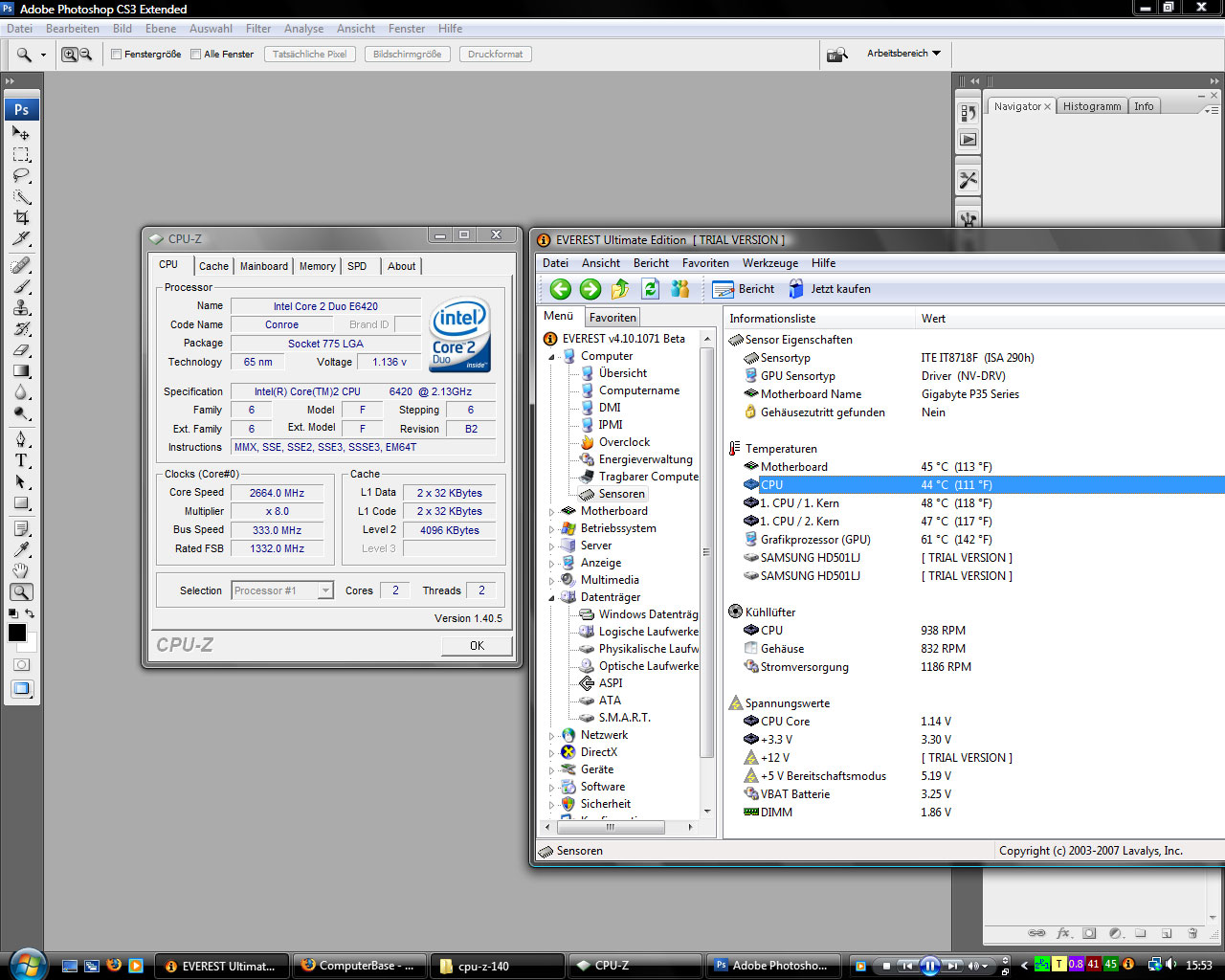
Task: Select the Pen tool
Action: coord(21,439)
